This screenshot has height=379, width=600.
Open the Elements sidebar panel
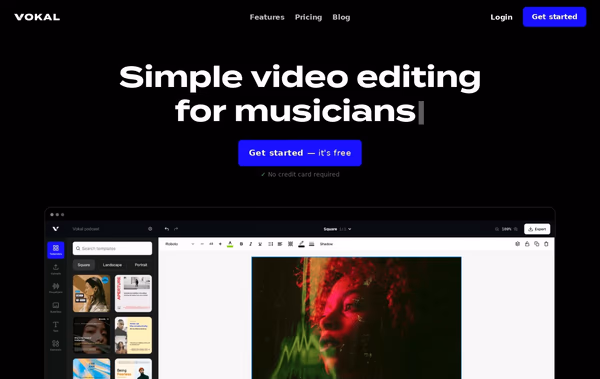point(56,345)
